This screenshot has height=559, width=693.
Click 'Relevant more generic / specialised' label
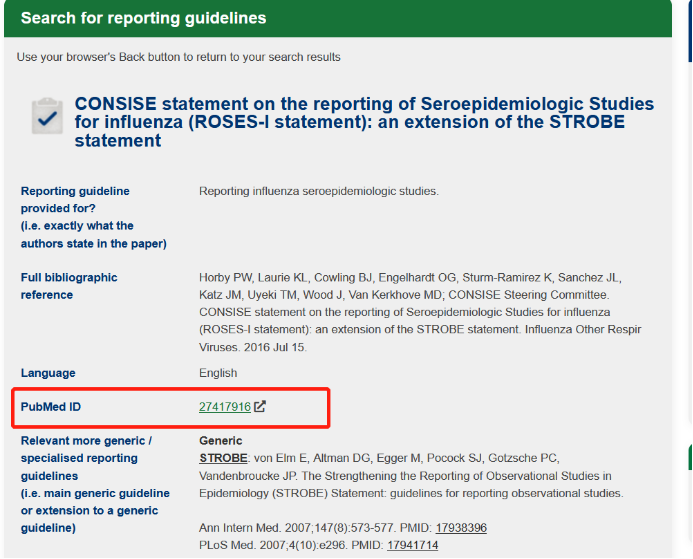pyautogui.click(x=95, y=484)
